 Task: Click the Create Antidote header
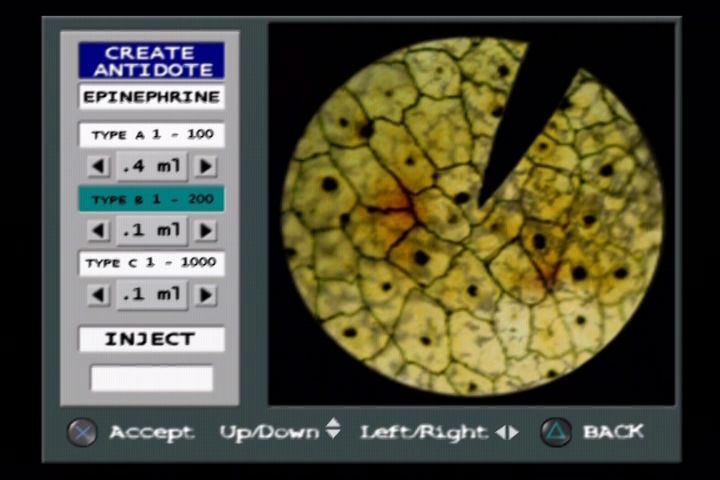click(152, 61)
